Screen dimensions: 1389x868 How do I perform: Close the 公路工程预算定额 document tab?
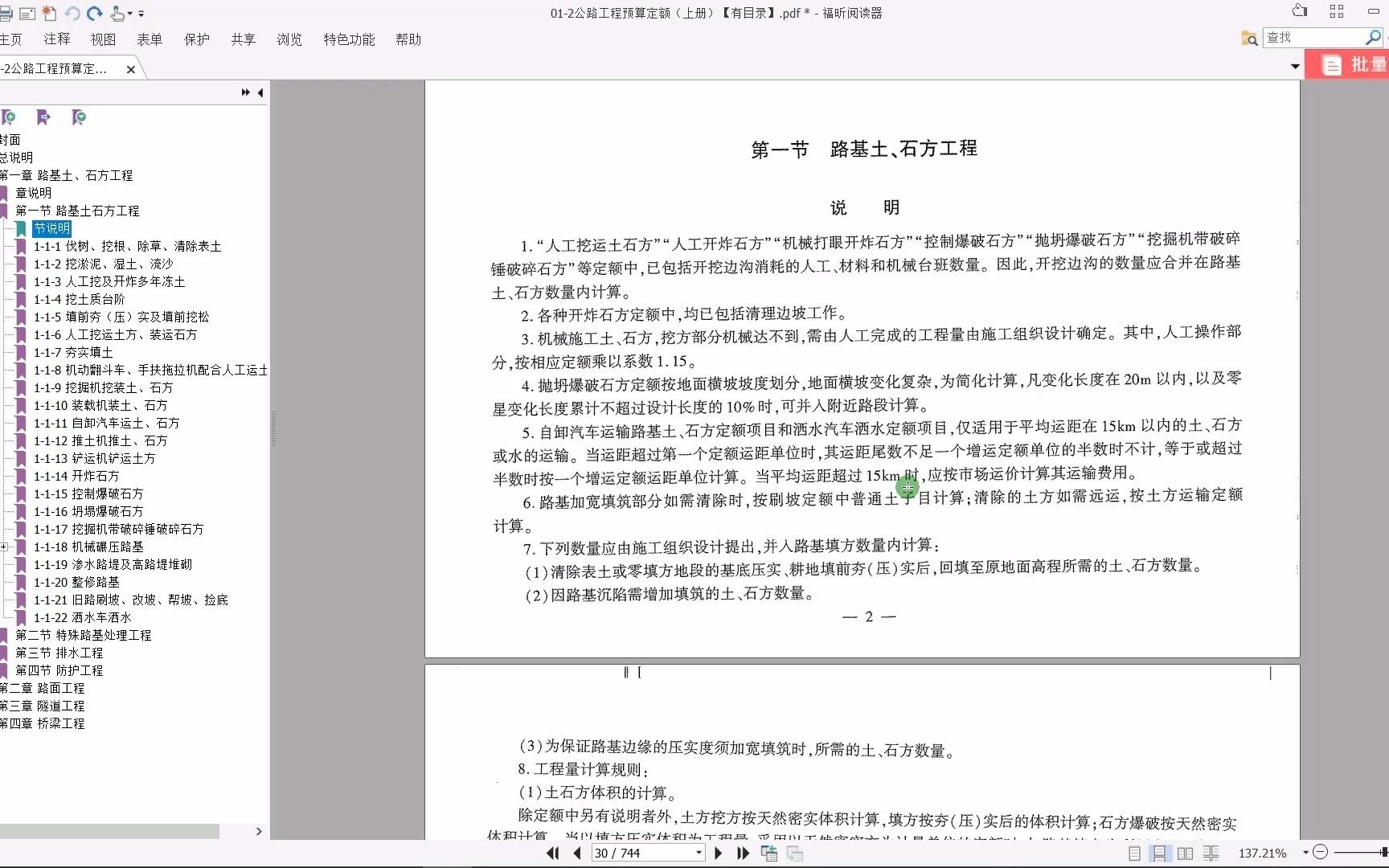130,69
